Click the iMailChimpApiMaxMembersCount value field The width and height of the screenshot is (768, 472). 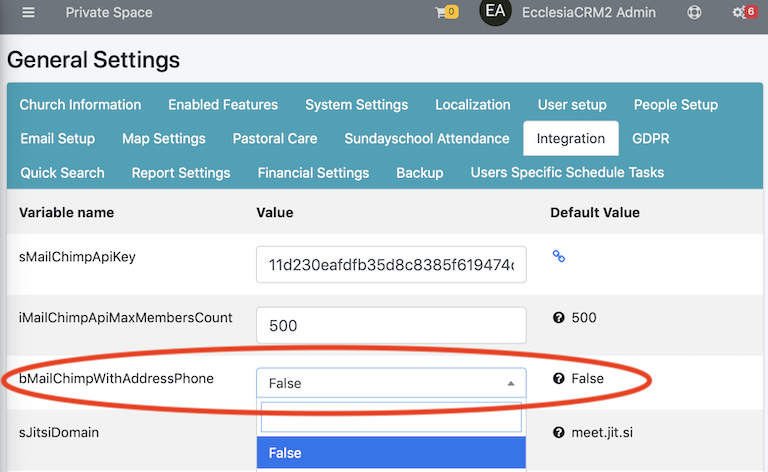[391, 325]
